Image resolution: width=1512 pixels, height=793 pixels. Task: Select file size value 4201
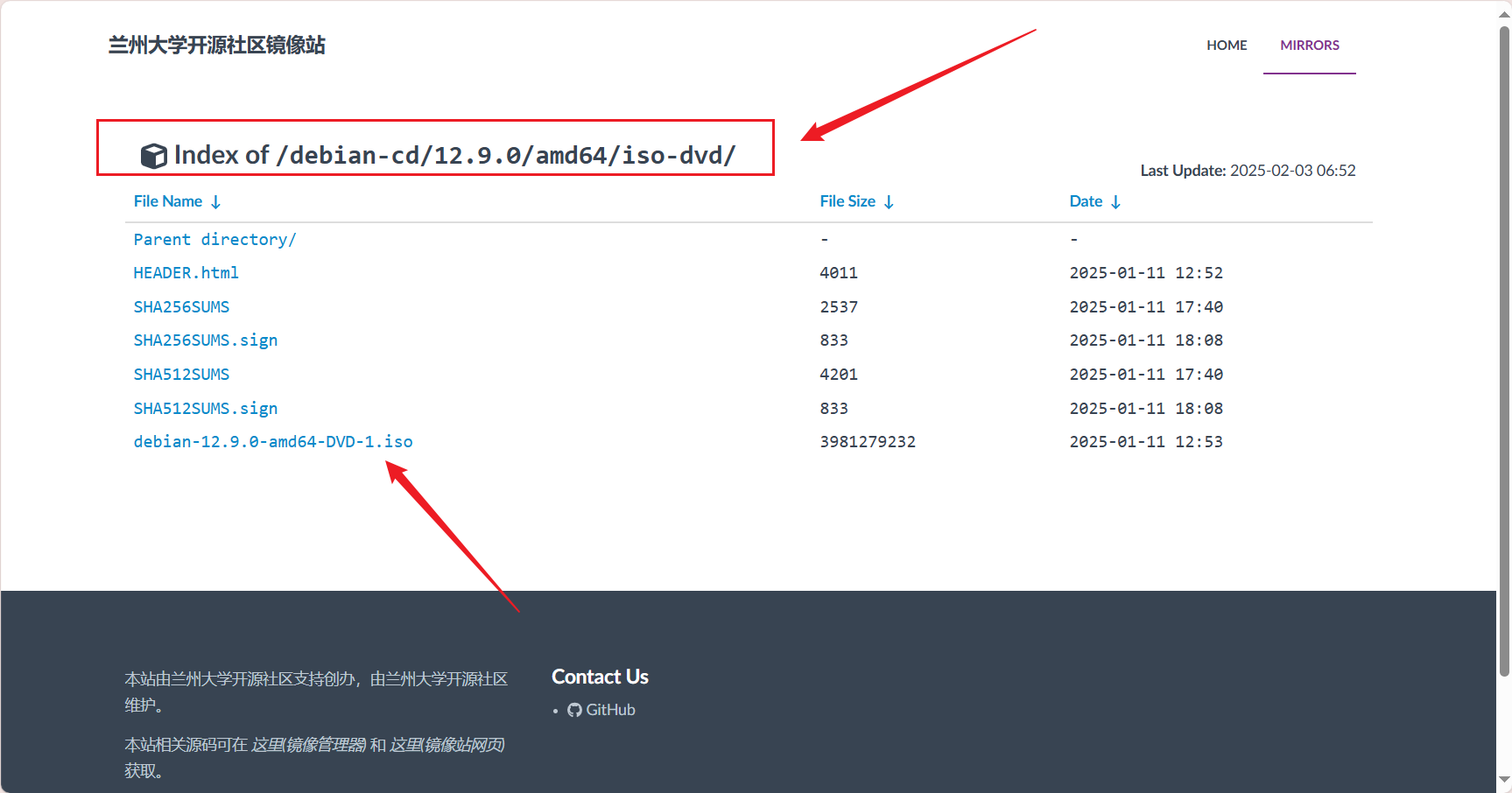pos(839,375)
